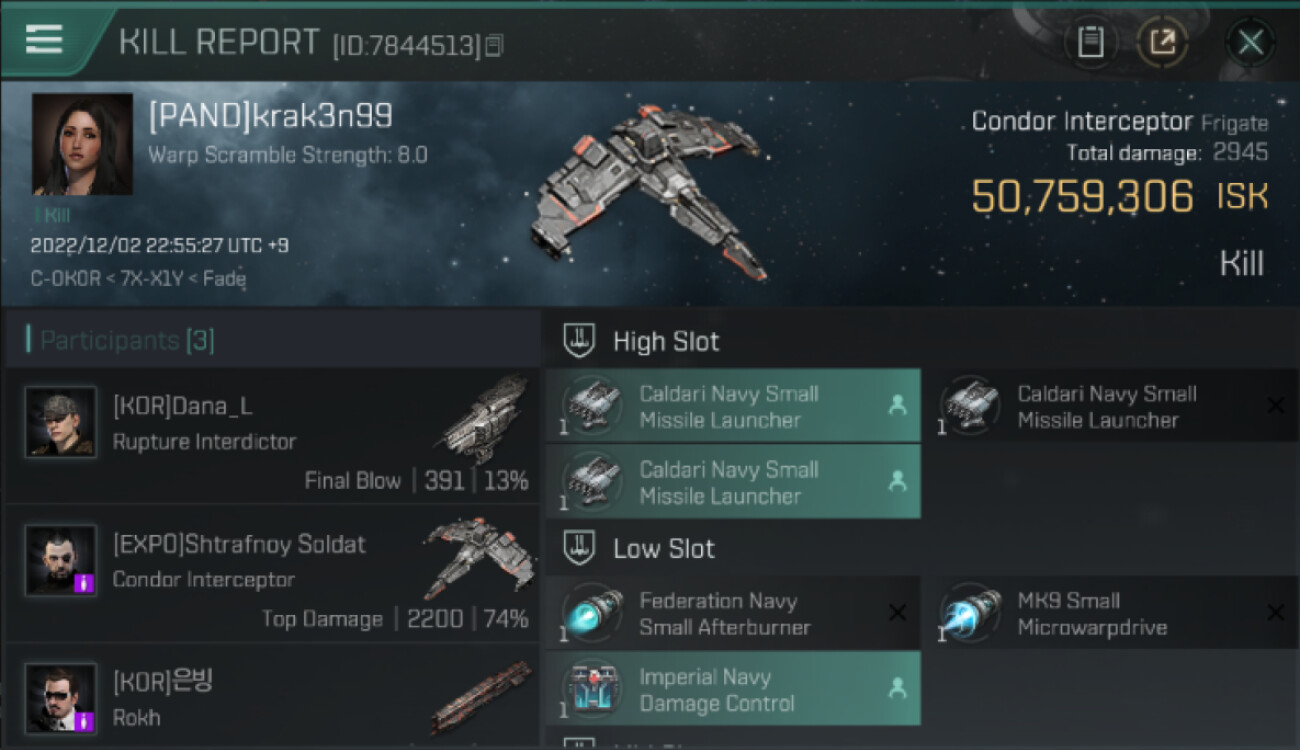1300x750 pixels.
Task: Open the hamburger menu icon
Action: click(44, 40)
